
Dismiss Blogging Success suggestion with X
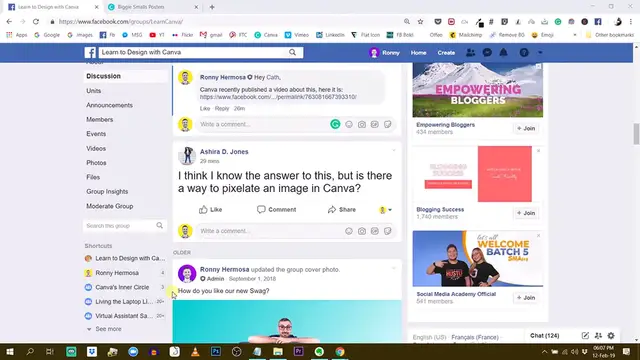pos(538,151)
